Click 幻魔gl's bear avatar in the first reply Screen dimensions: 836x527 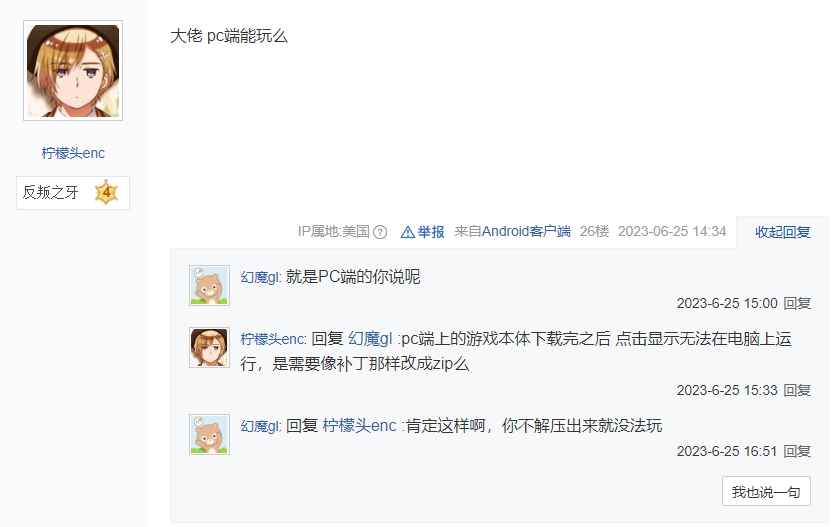[x=210, y=285]
